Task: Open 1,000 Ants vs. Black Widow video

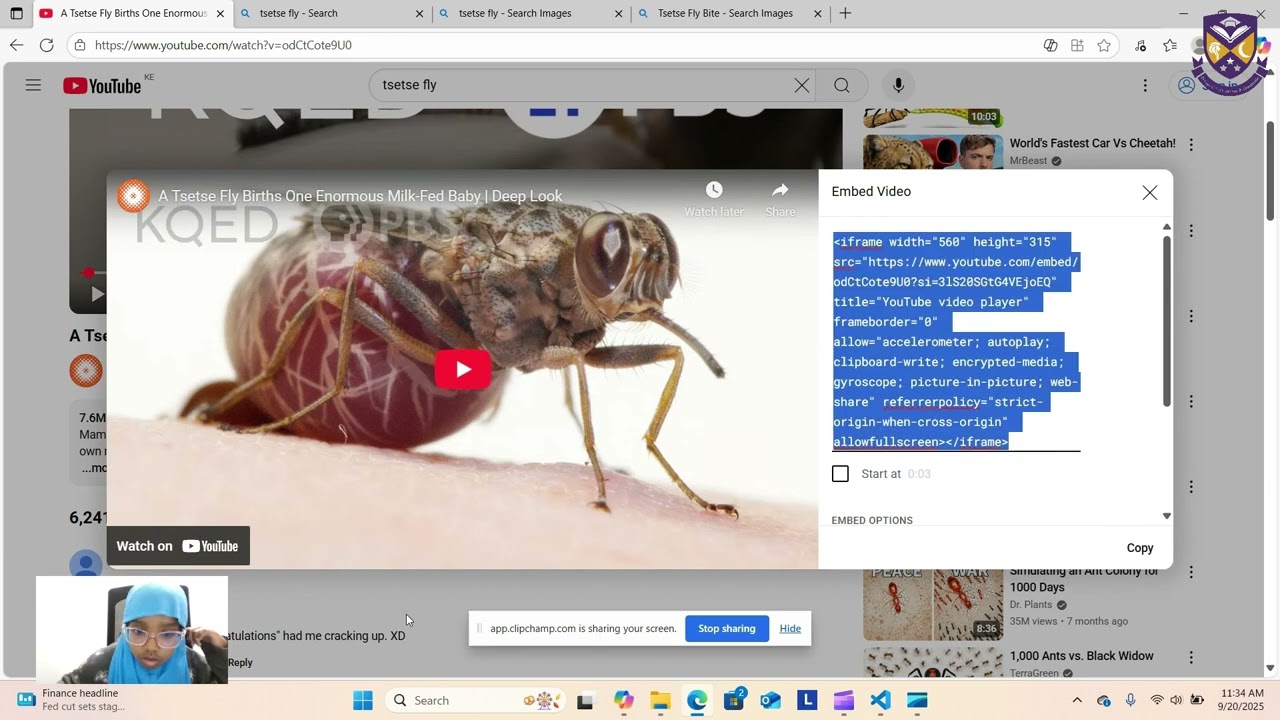Action: tap(1081, 656)
